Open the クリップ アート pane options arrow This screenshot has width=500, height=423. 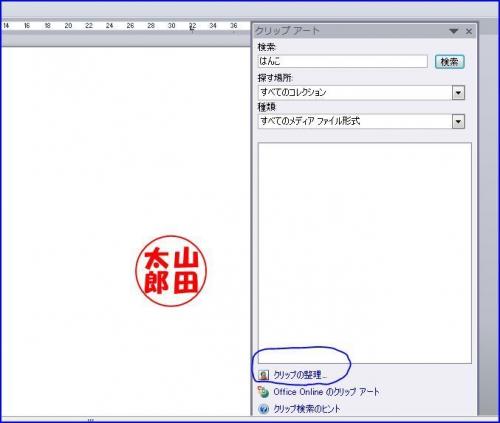pyautogui.click(x=453, y=31)
